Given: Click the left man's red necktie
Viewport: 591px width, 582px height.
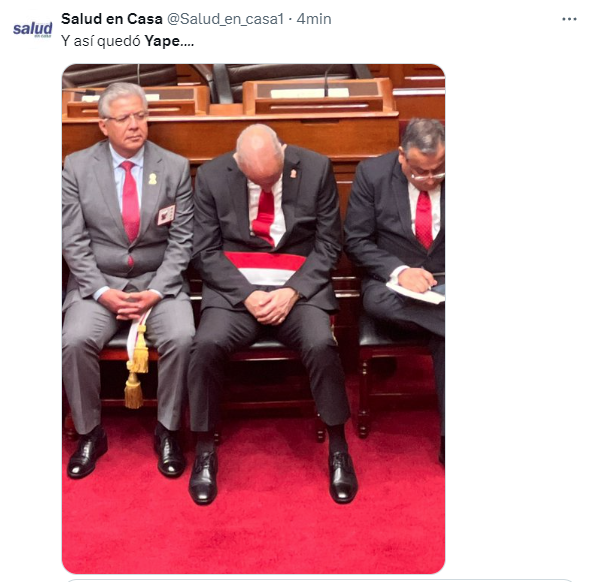Looking at the screenshot, I should pos(130,202).
